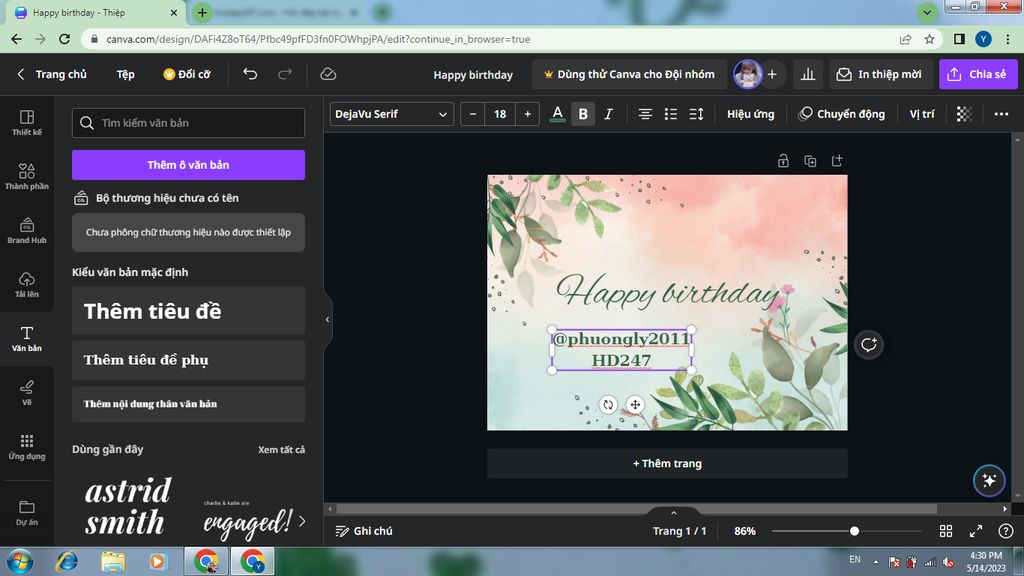
Task: Open the Ghi chú notes panel
Action: (364, 531)
